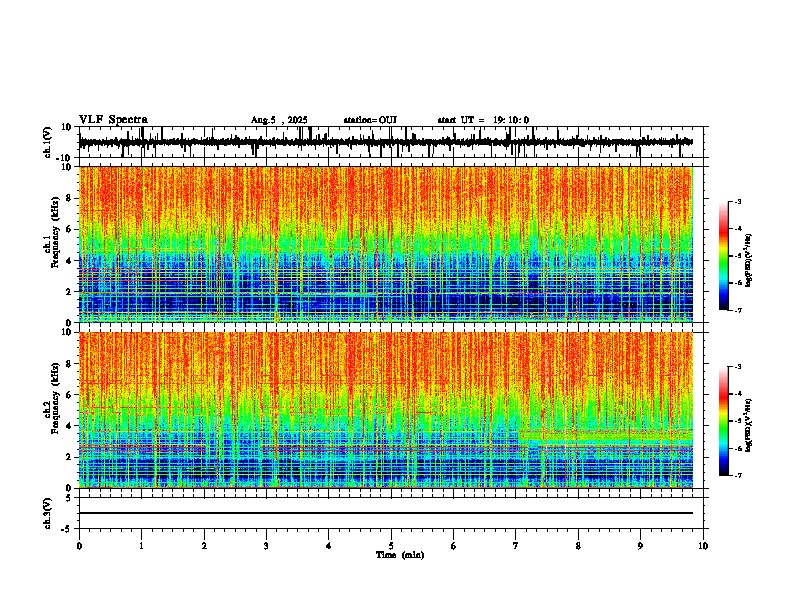
Task: Click the ch.1 spectrogram color scale bar
Action: pos(723,256)
